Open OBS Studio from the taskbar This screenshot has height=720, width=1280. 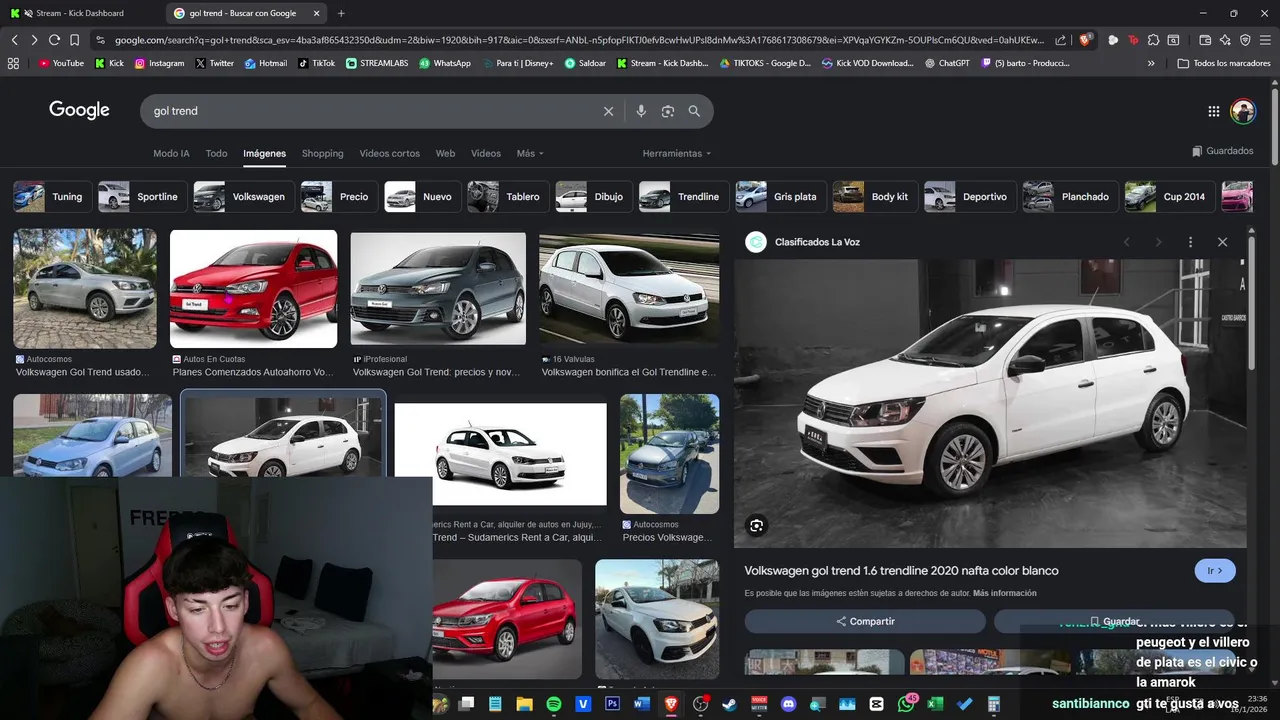coord(700,704)
